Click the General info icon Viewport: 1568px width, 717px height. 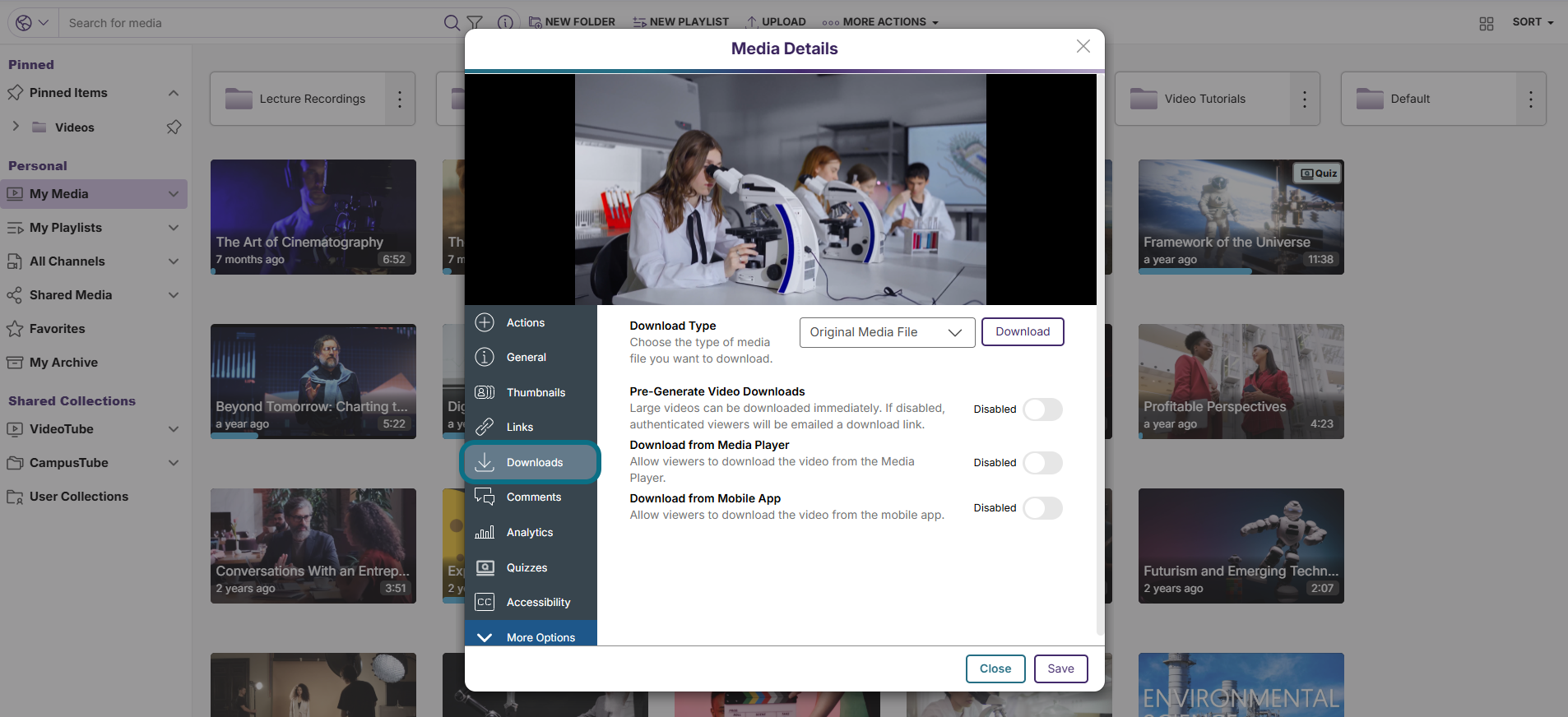pos(485,357)
